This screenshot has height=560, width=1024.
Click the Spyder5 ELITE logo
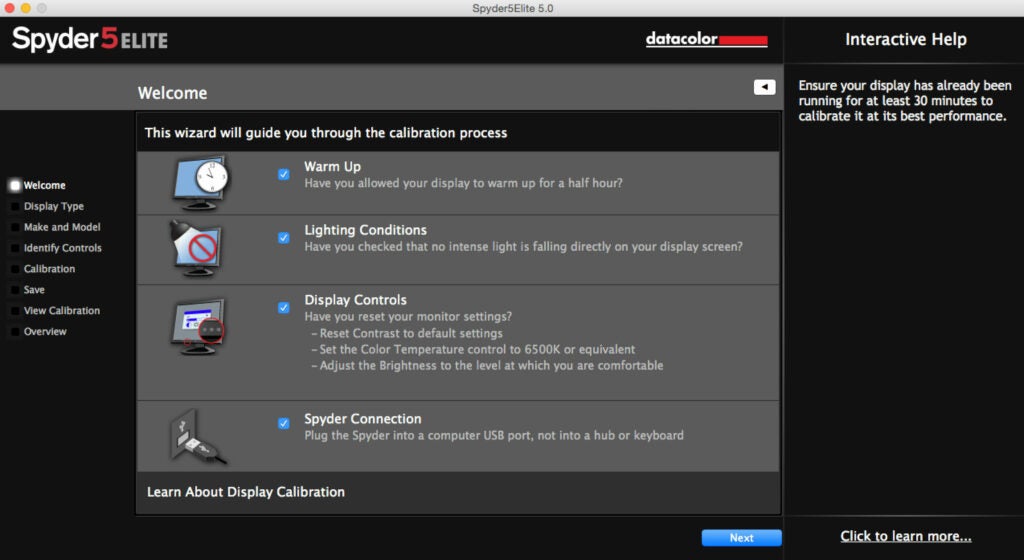coord(90,39)
